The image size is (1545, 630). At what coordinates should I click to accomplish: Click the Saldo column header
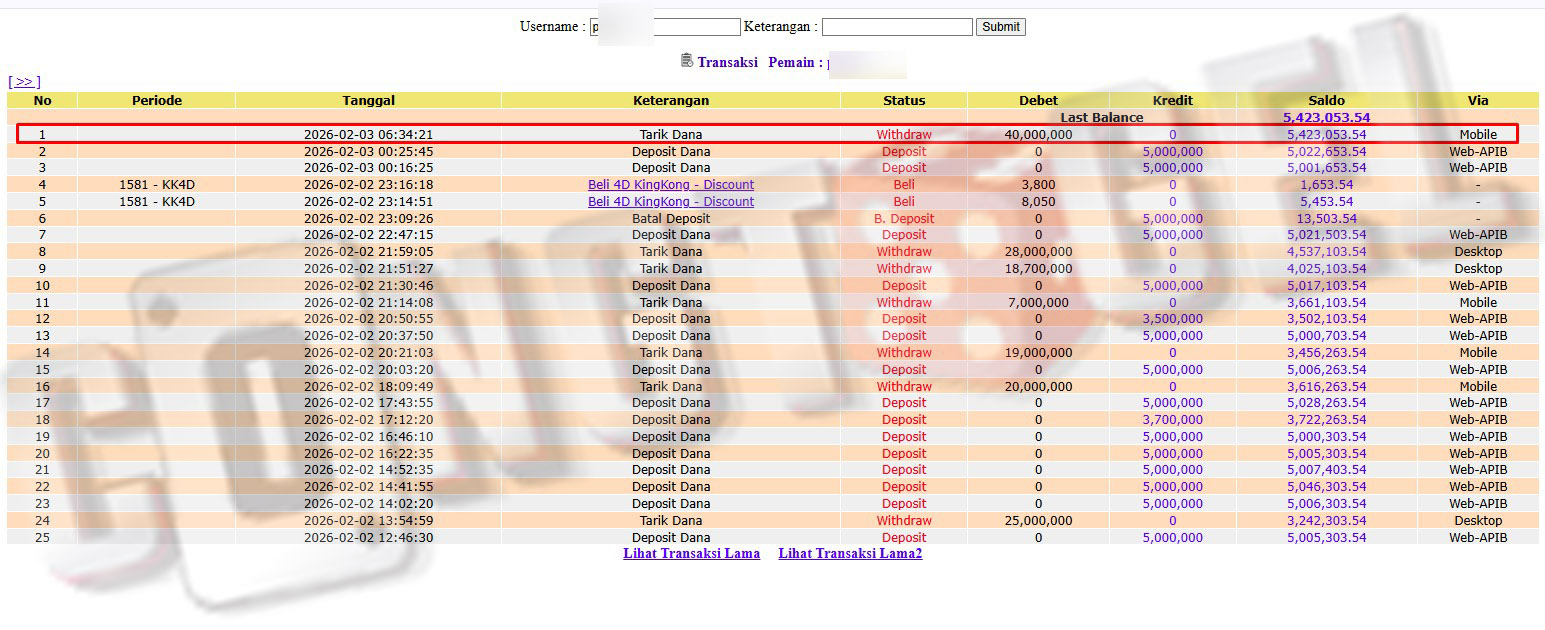[1326, 100]
